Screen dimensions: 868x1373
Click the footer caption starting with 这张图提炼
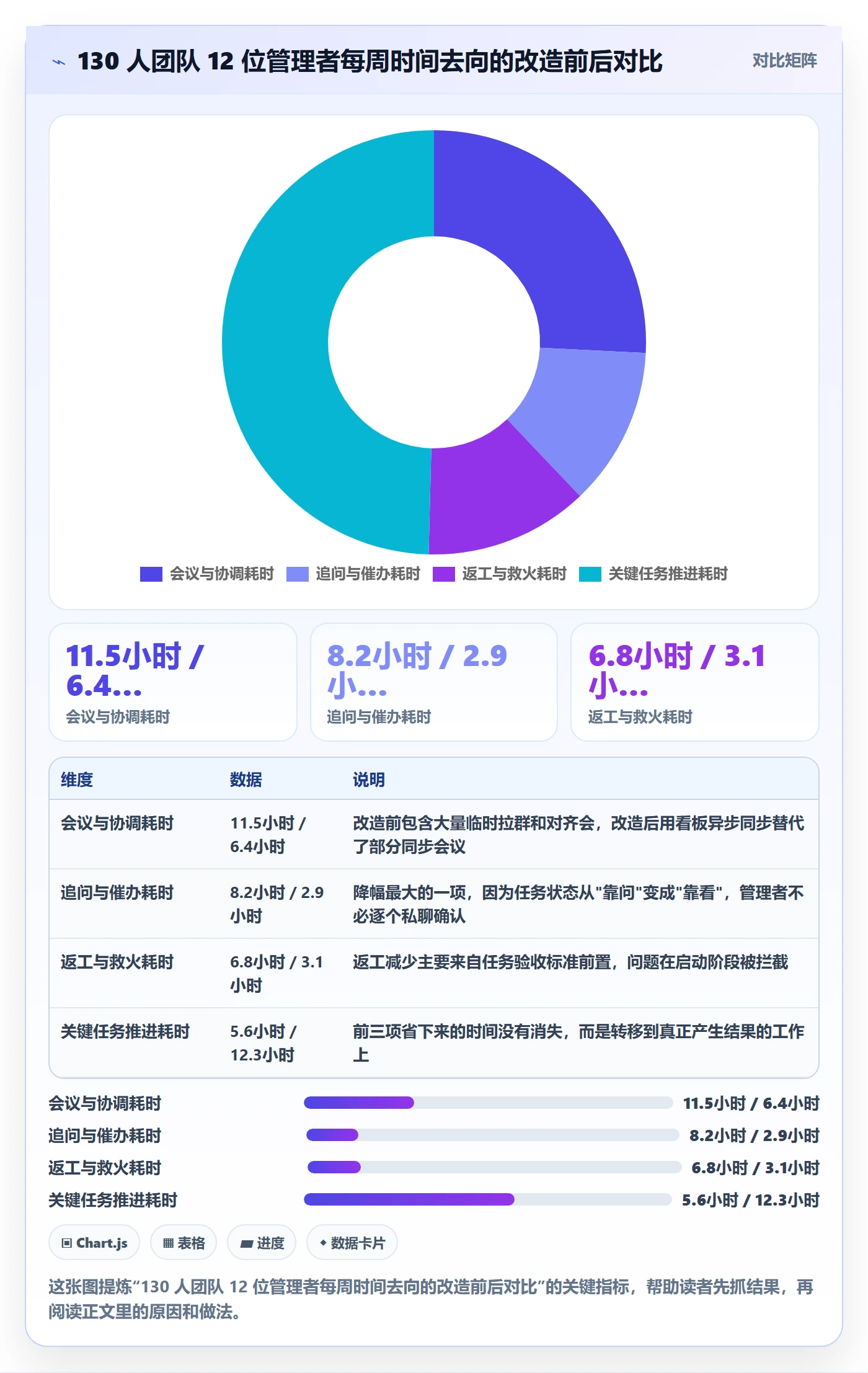point(431,1299)
